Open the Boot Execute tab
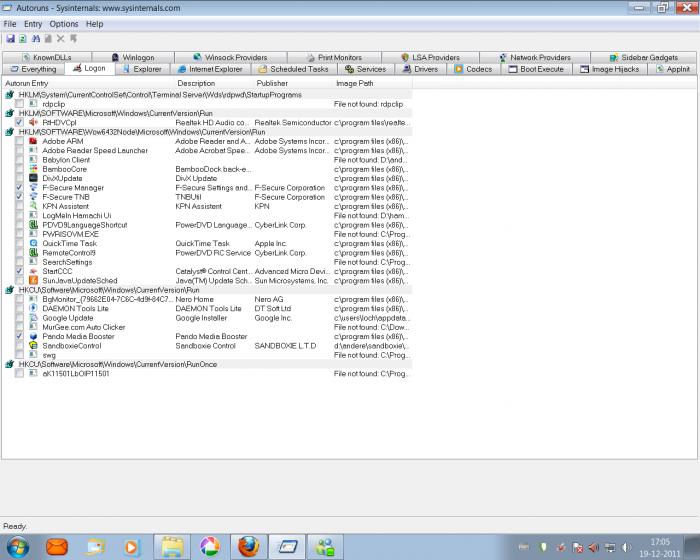The image size is (700, 560). tap(536, 69)
